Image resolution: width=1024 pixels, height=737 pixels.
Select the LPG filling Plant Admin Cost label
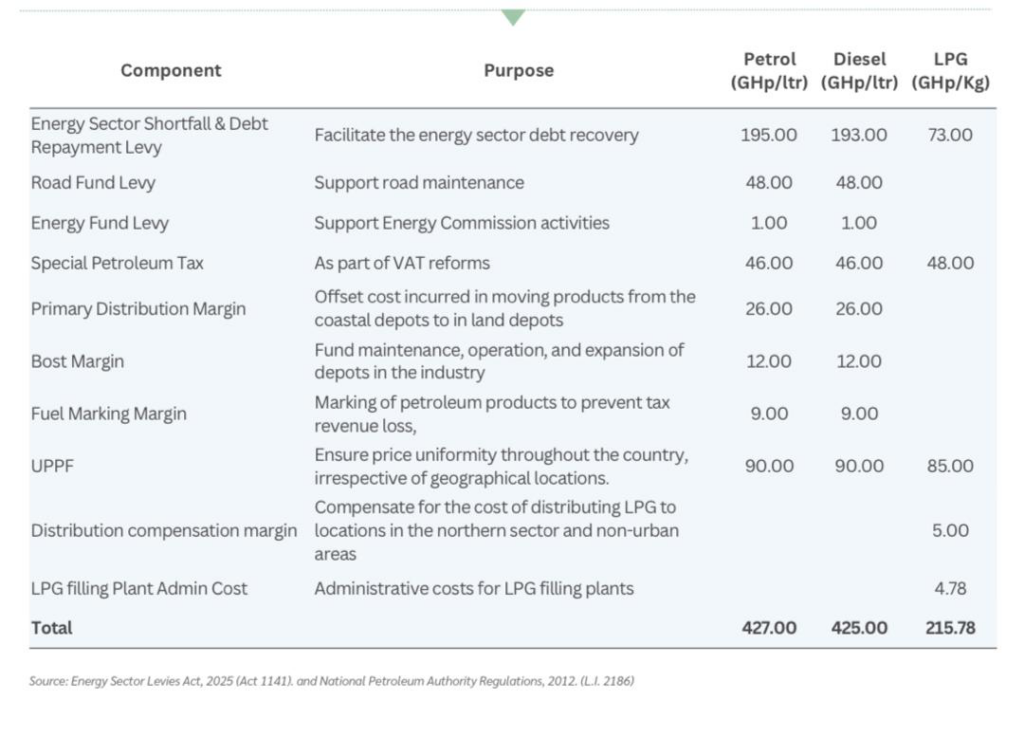click(x=139, y=588)
